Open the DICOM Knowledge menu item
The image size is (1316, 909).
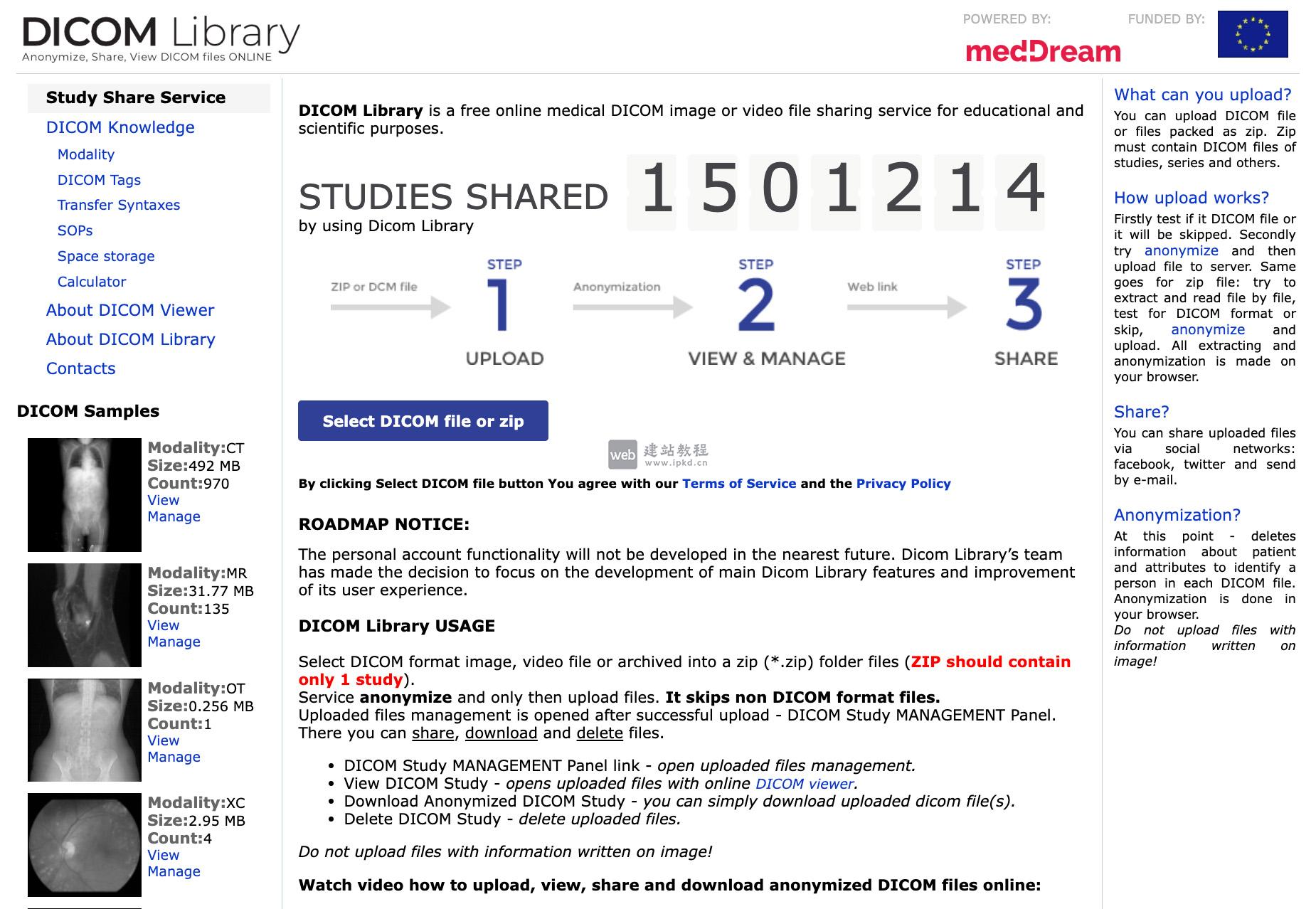(120, 127)
